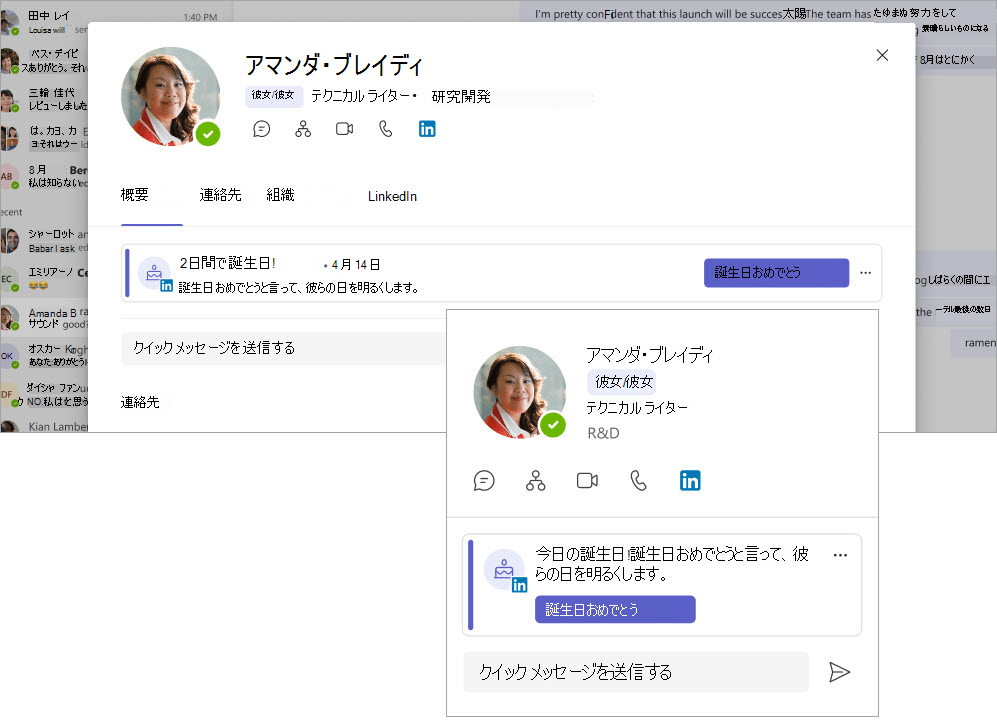This screenshot has width=997, height=721.
Task: Click the large profile photo of アマンダ
Action: pos(170,96)
